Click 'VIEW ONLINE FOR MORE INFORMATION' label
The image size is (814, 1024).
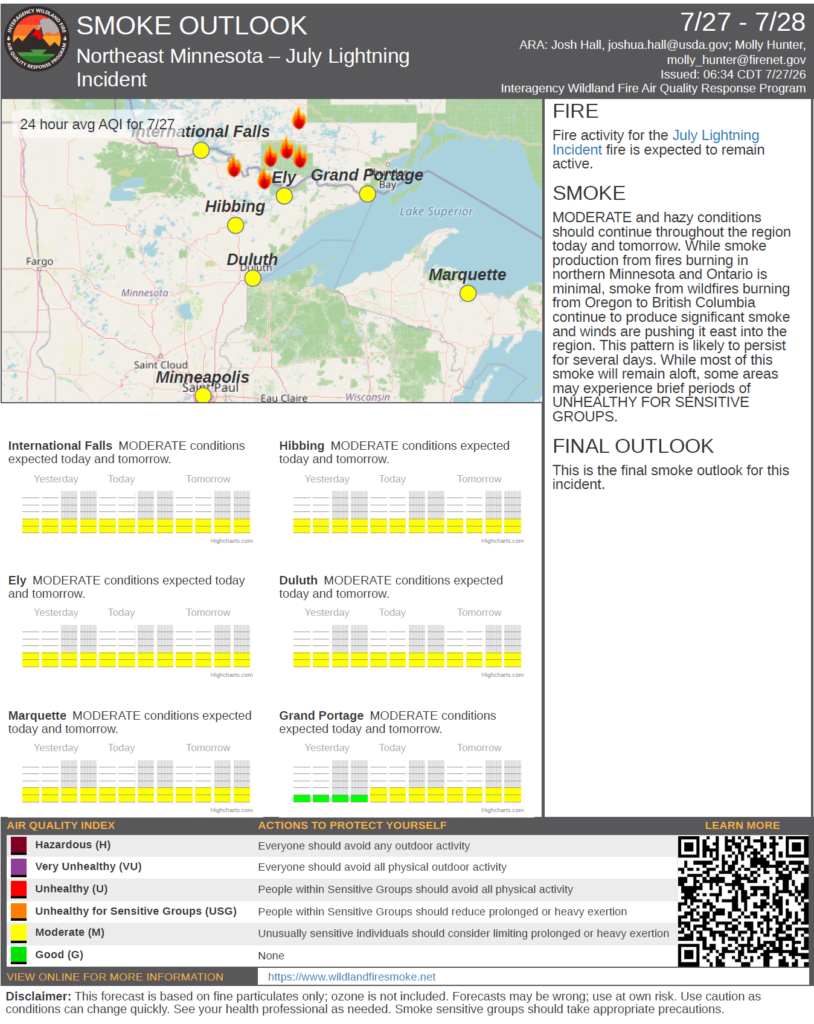[x=115, y=977]
